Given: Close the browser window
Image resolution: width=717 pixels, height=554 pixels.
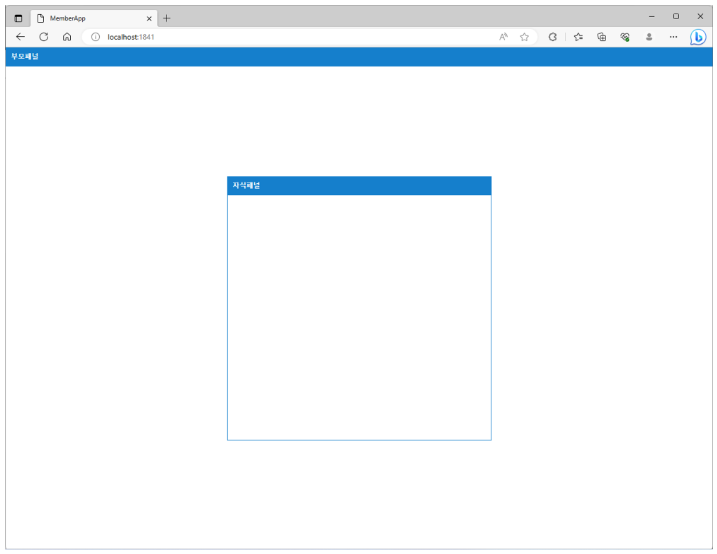Looking at the screenshot, I should [x=700, y=16].
